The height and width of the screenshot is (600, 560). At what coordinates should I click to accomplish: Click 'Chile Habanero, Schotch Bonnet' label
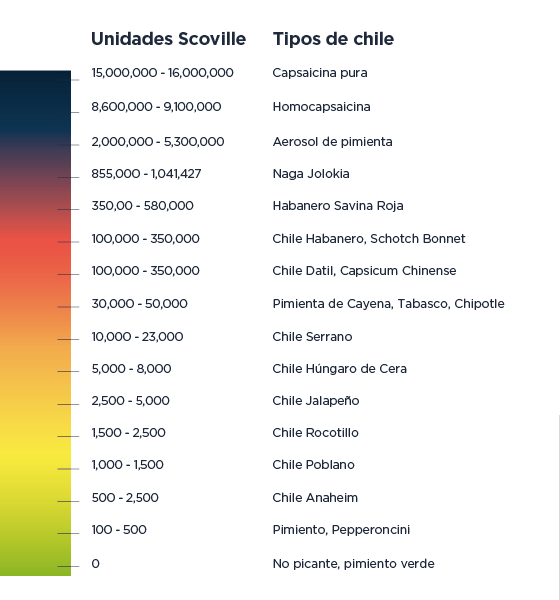(x=369, y=239)
